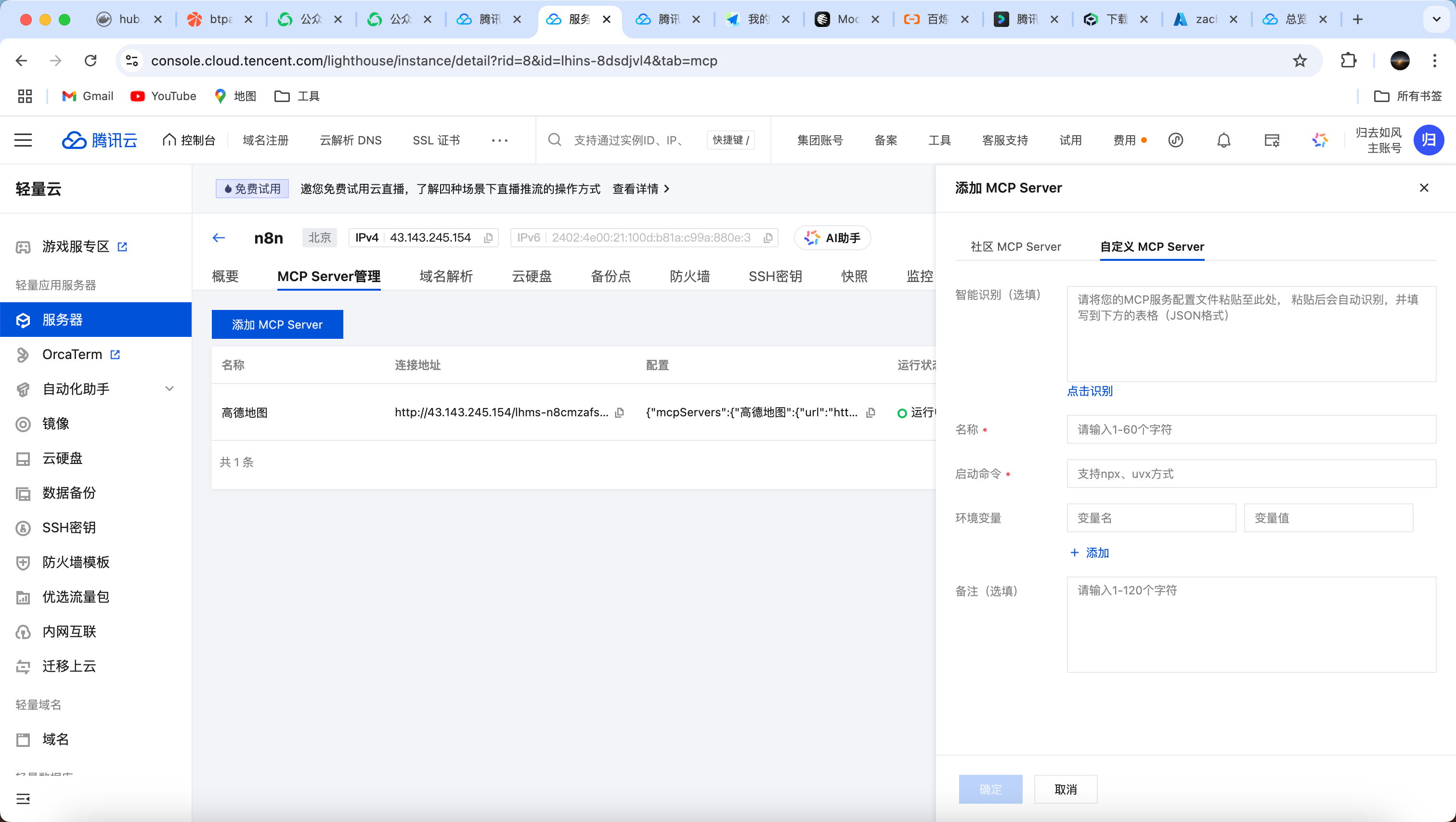Close the 添加 MCP Server panel
The height and width of the screenshot is (822, 1456).
1424,188
